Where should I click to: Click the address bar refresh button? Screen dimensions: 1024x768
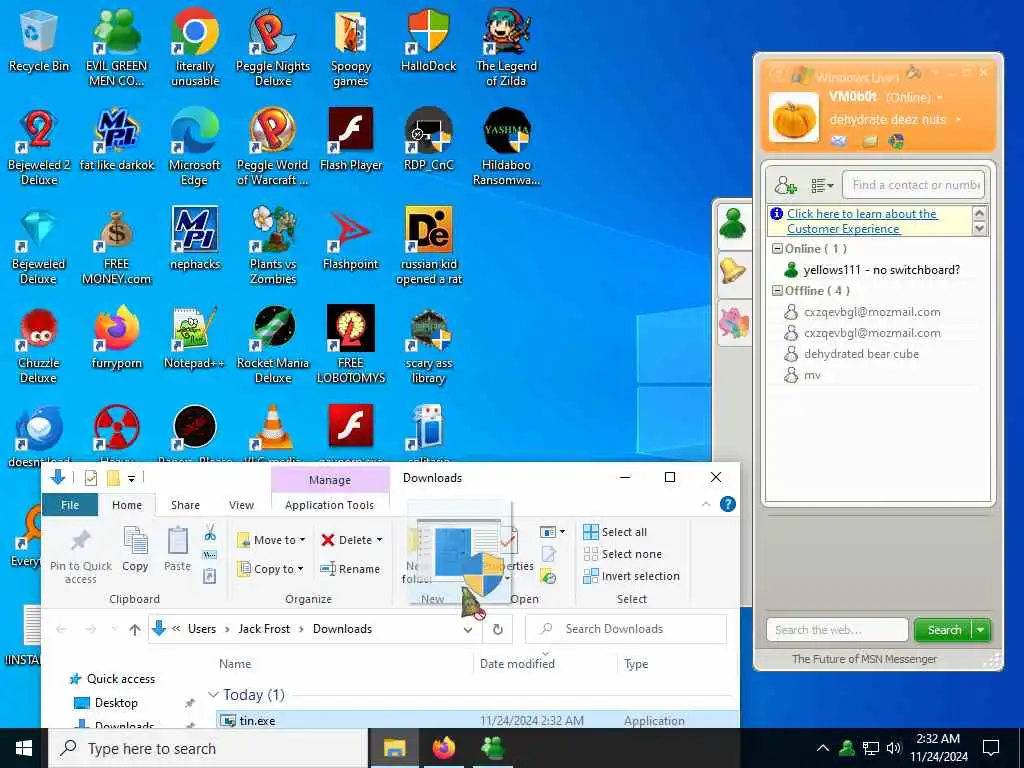tap(498, 630)
